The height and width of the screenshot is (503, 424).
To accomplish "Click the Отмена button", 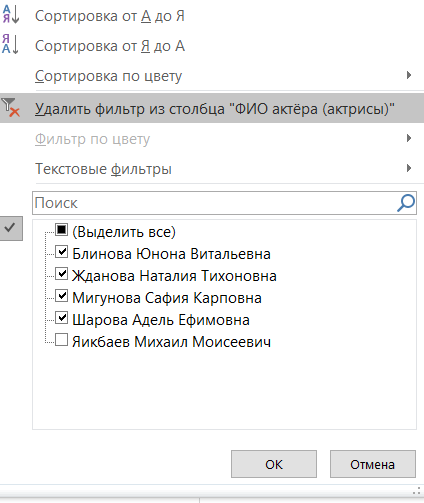I will (x=373, y=464).
